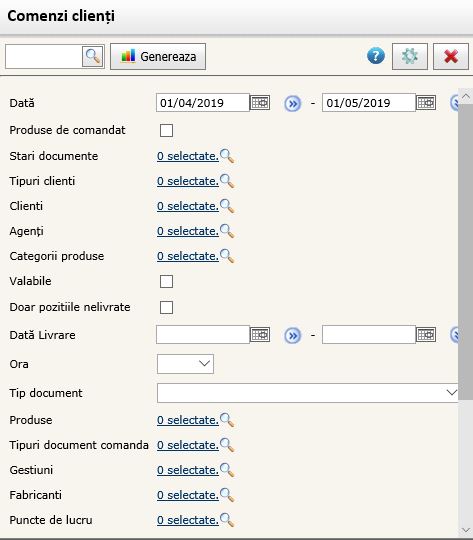Click the Dată Livrare start date field
The height and width of the screenshot is (540, 473).
coord(203,335)
